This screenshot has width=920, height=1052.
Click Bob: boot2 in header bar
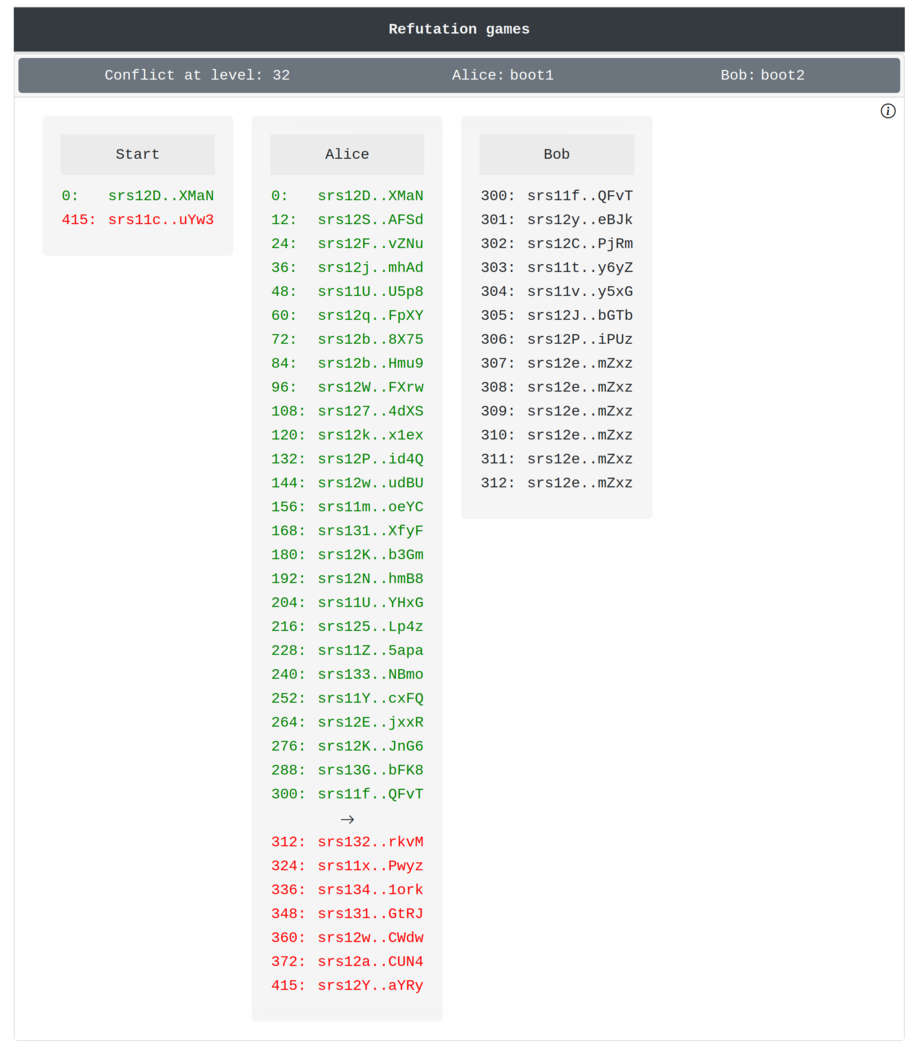coord(762,75)
